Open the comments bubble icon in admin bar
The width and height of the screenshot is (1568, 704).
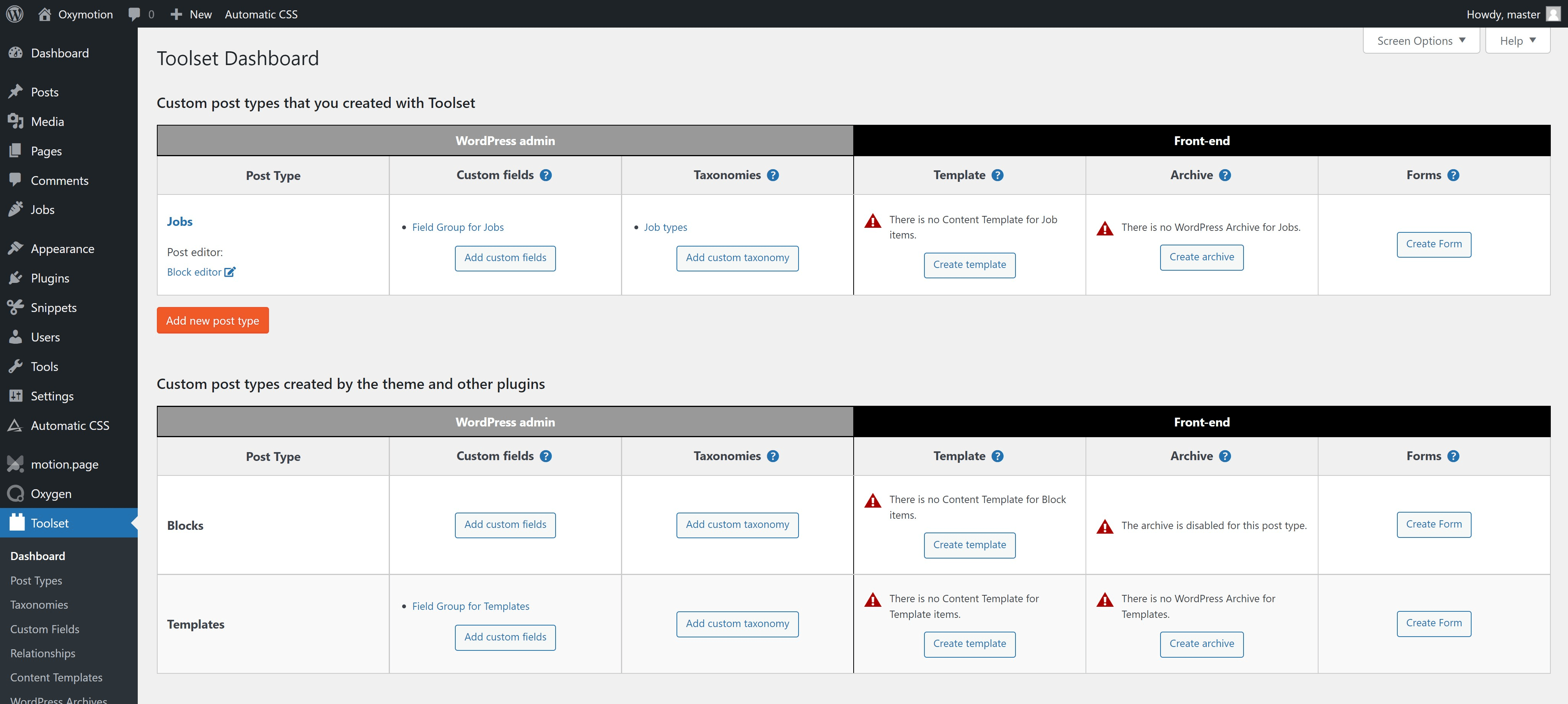[135, 14]
